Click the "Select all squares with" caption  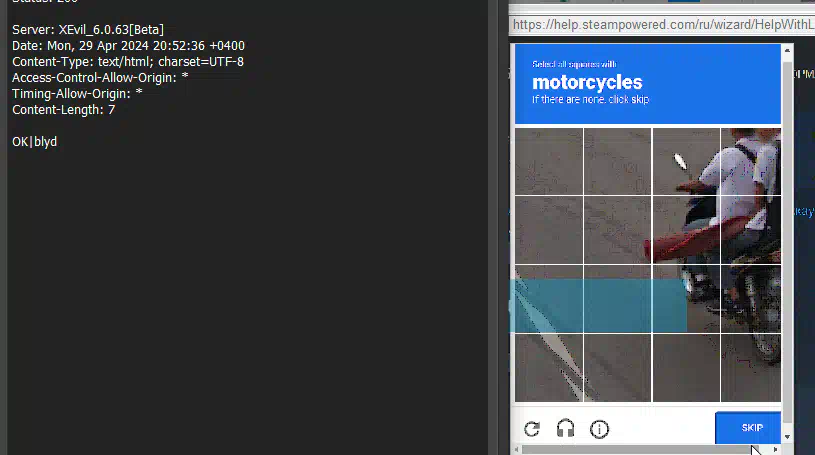pos(574,64)
